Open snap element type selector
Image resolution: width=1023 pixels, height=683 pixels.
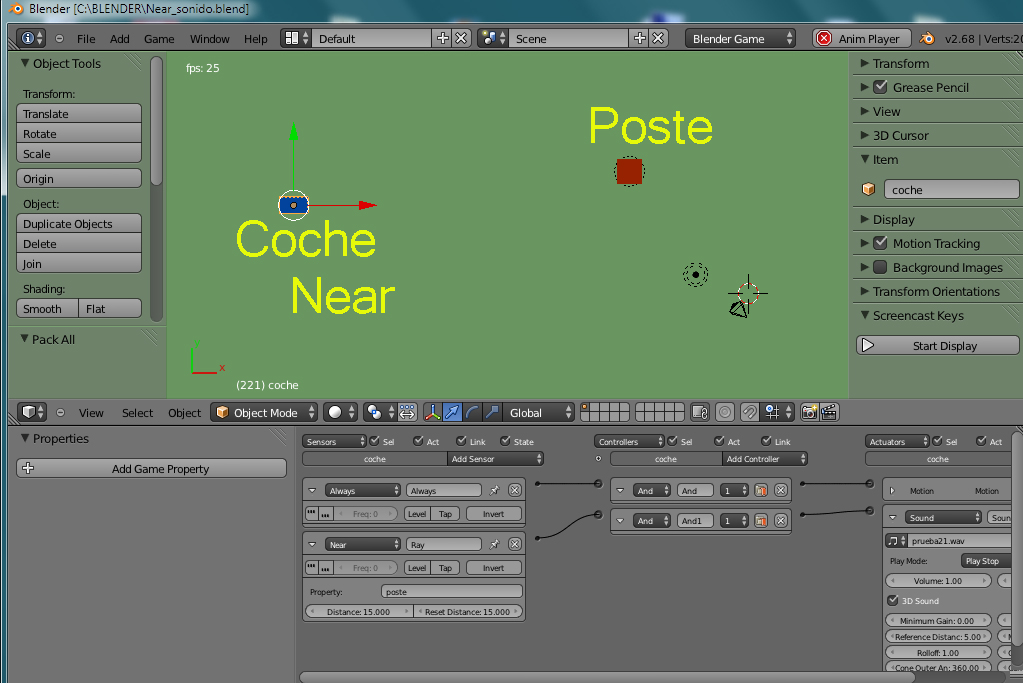(x=777, y=412)
